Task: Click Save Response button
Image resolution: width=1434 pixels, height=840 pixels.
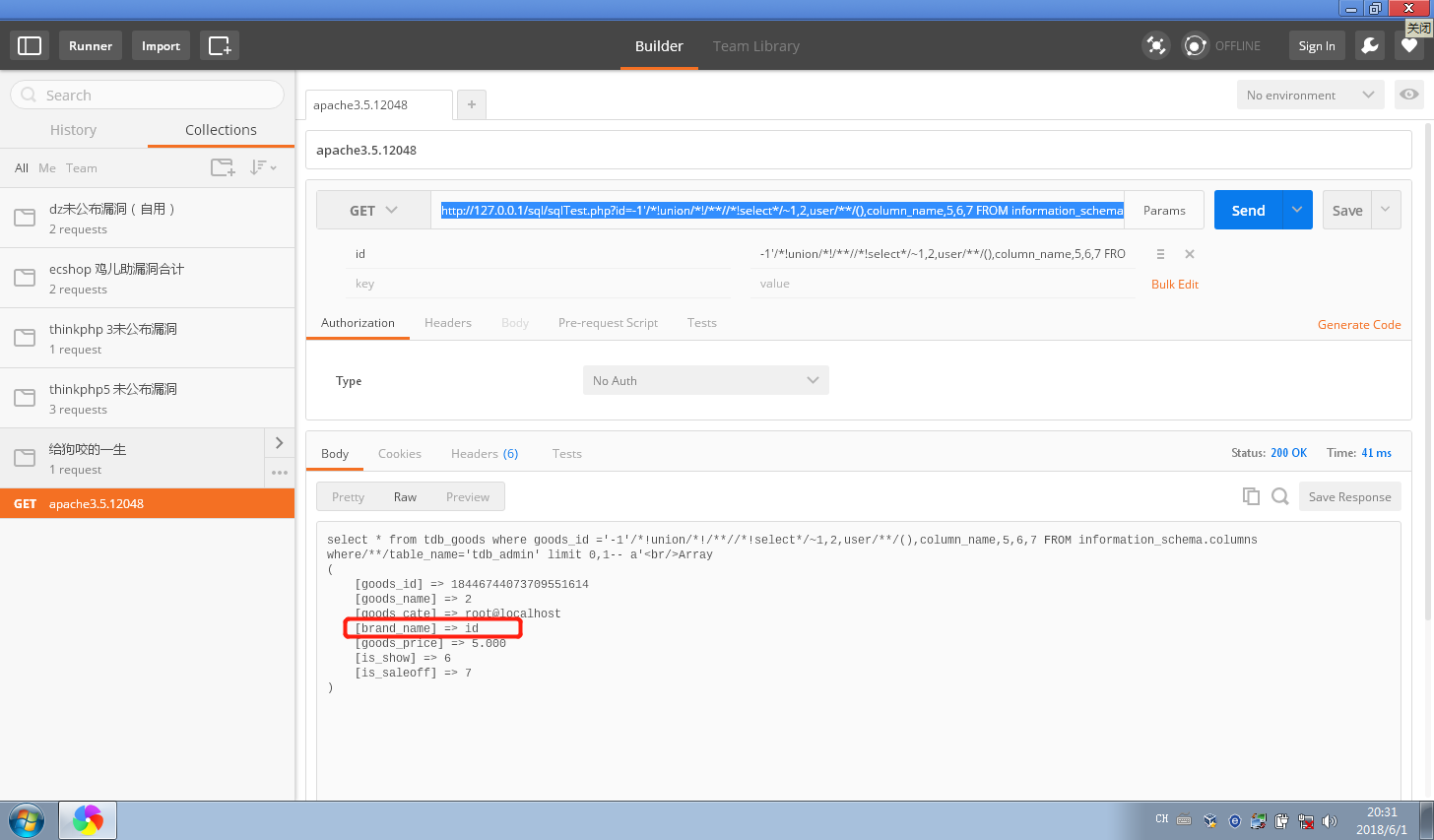Action: 1350,496
